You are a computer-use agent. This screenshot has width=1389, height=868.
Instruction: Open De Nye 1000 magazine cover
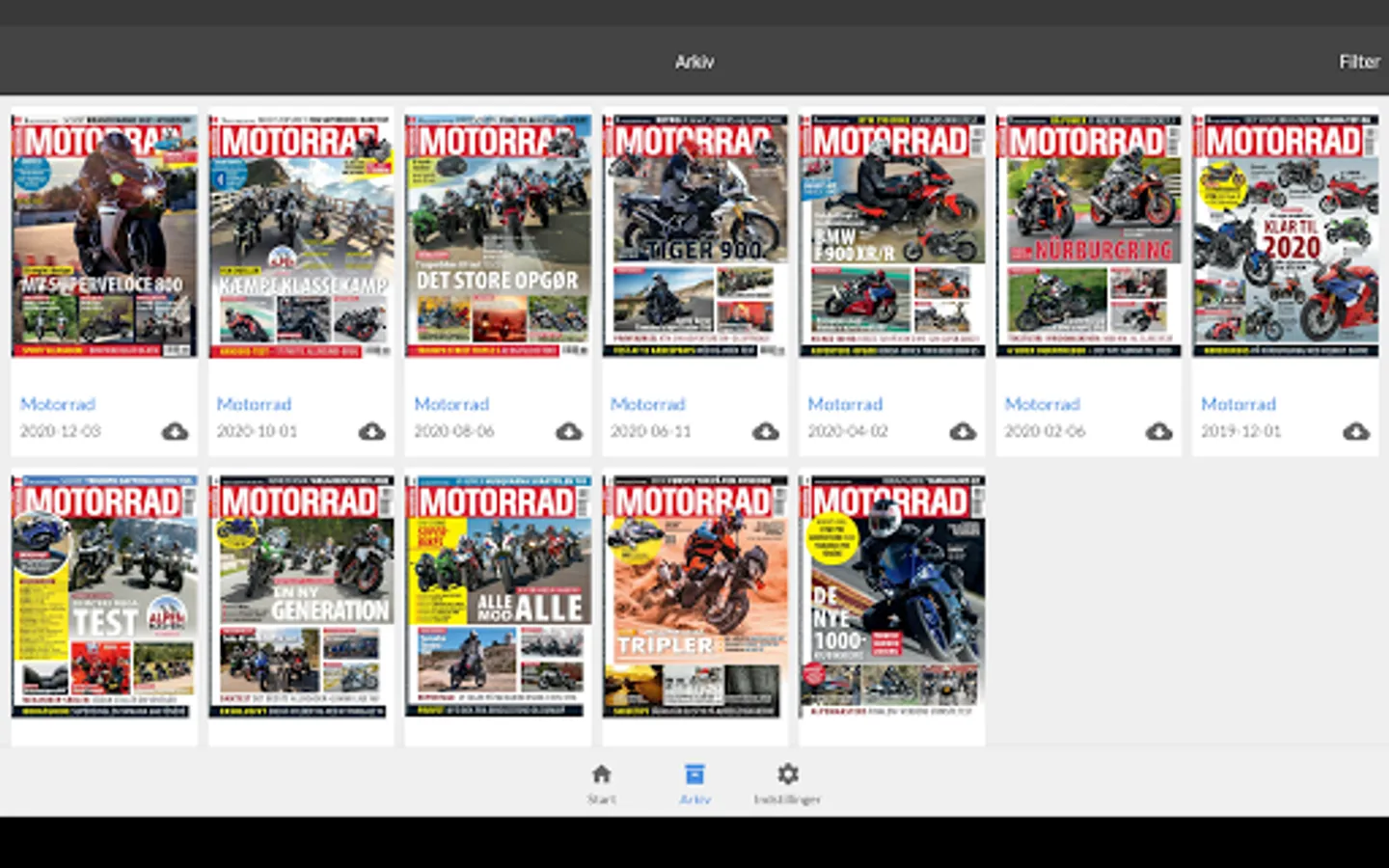coord(891,596)
